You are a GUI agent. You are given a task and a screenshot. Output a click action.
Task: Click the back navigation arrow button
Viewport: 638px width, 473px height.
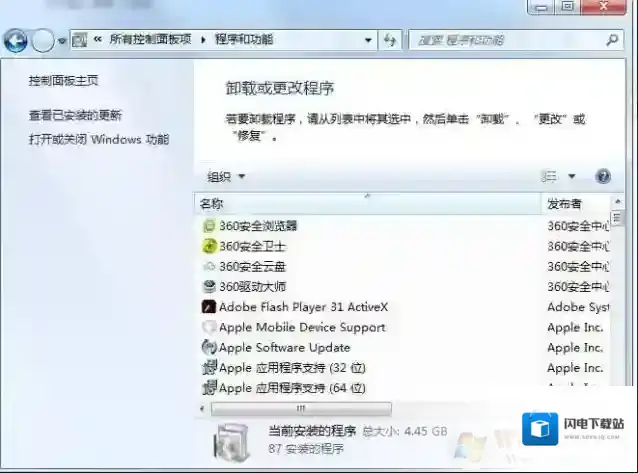pyautogui.click(x=16, y=40)
